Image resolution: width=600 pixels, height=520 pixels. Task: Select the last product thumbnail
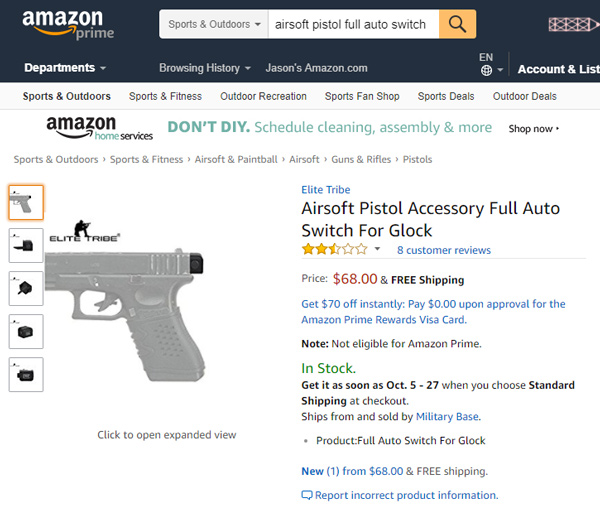click(x=26, y=374)
